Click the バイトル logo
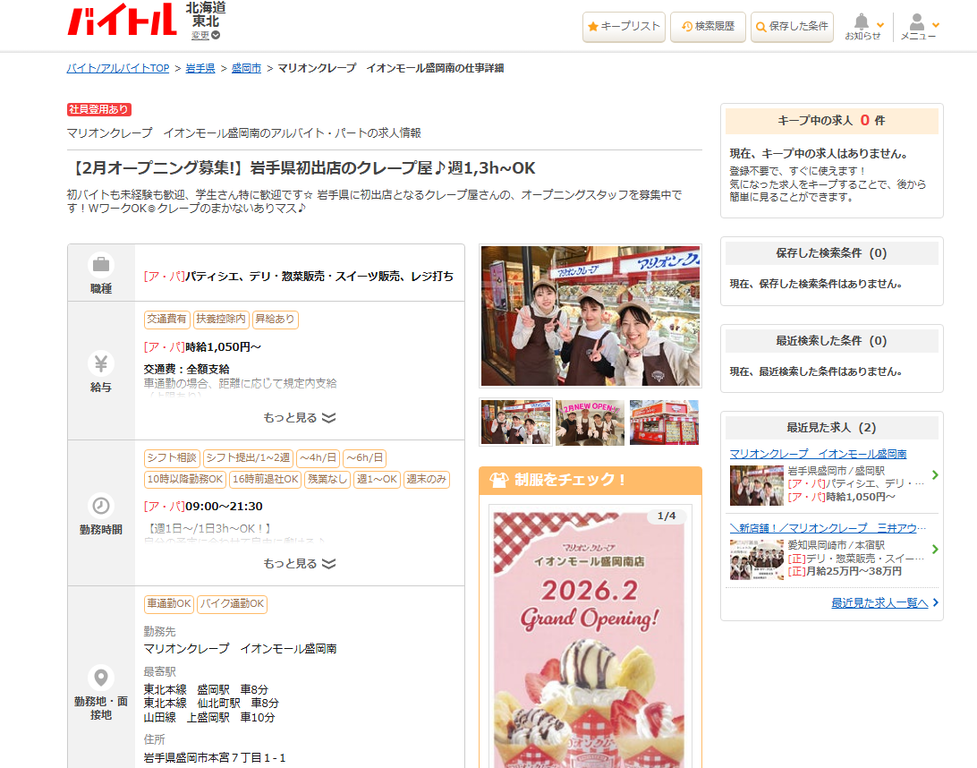977x768 pixels. (122, 19)
